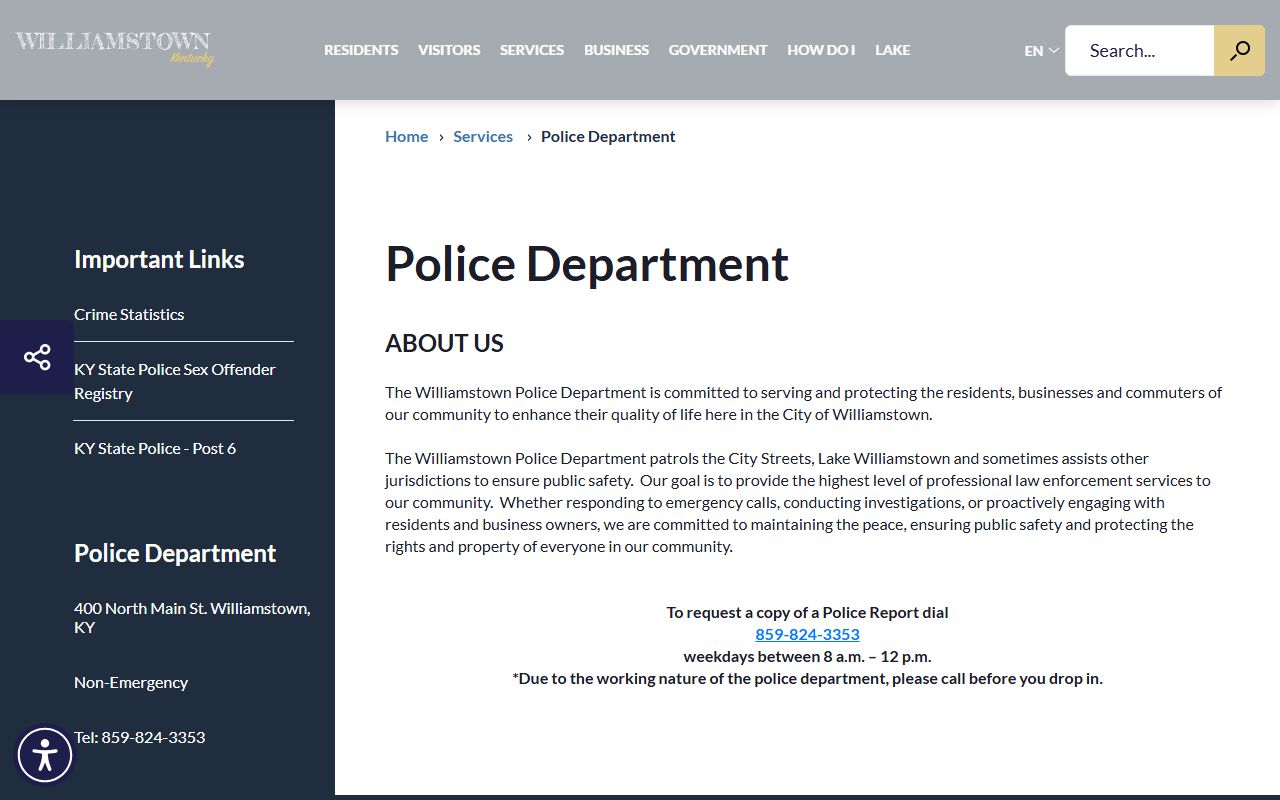1280x800 pixels.
Task: Click the Williamstown Kentucky logo
Action: pyautogui.click(x=114, y=48)
